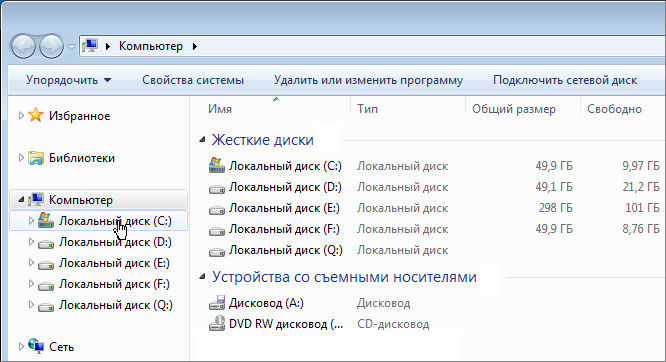The image size is (666, 362).
Task: Click the computer icon in address bar
Action: coord(90,45)
